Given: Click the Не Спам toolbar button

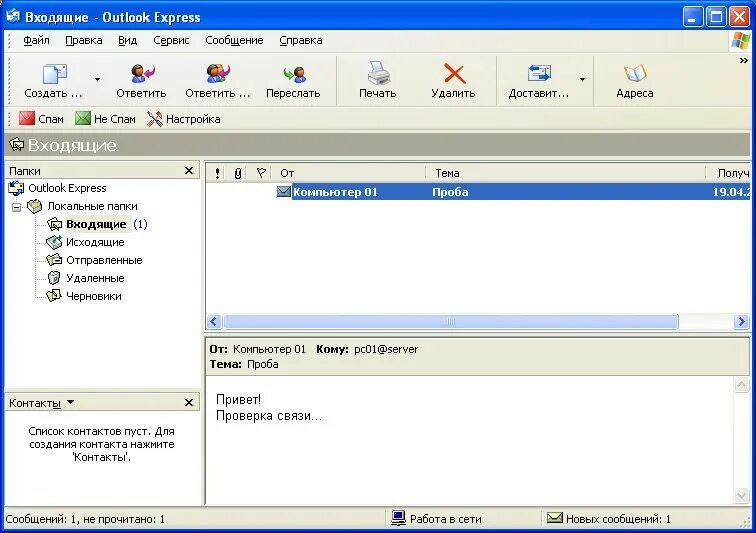Looking at the screenshot, I should [106, 119].
